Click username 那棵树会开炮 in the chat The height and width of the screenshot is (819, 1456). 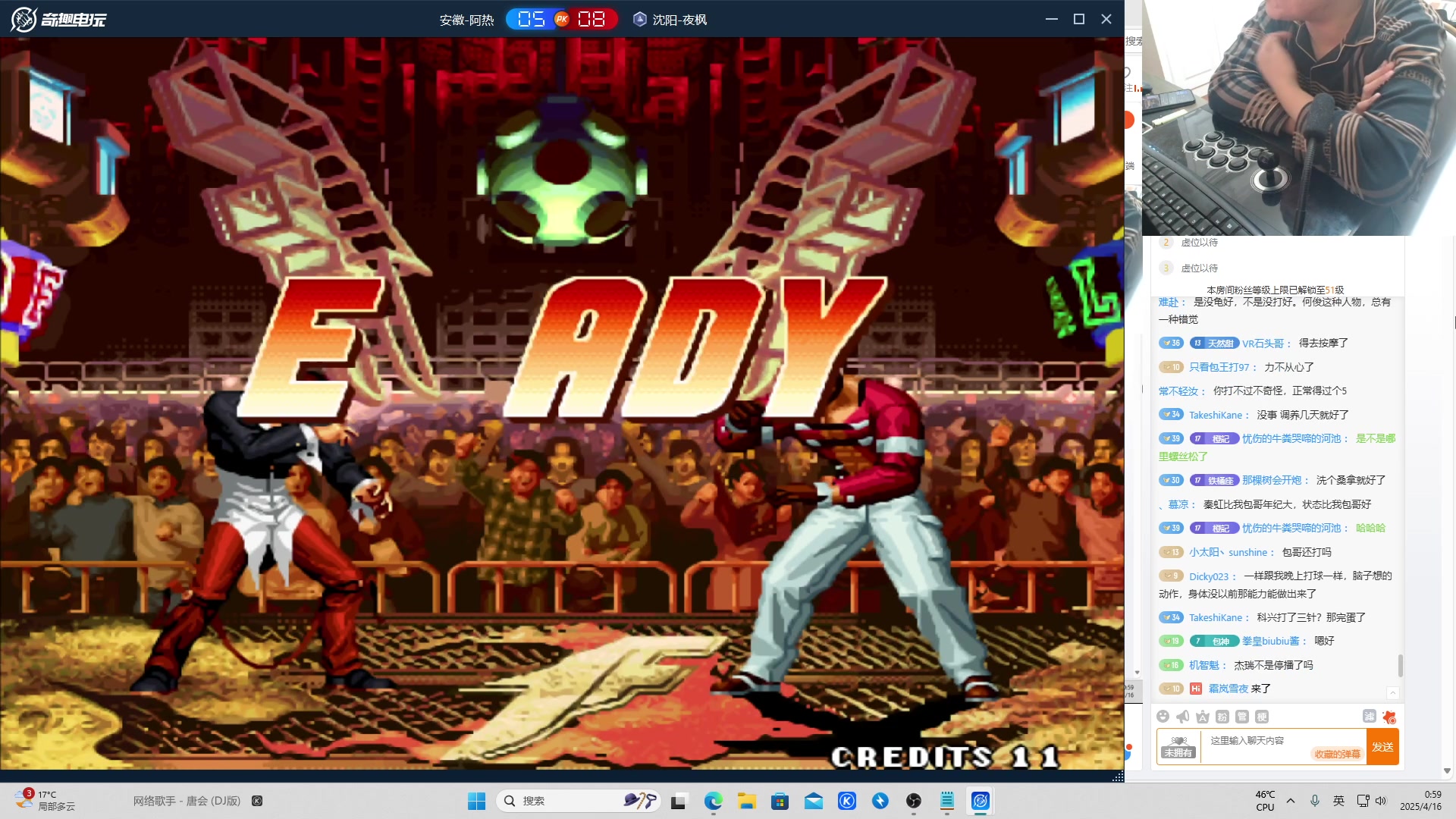pyautogui.click(x=1272, y=480)
